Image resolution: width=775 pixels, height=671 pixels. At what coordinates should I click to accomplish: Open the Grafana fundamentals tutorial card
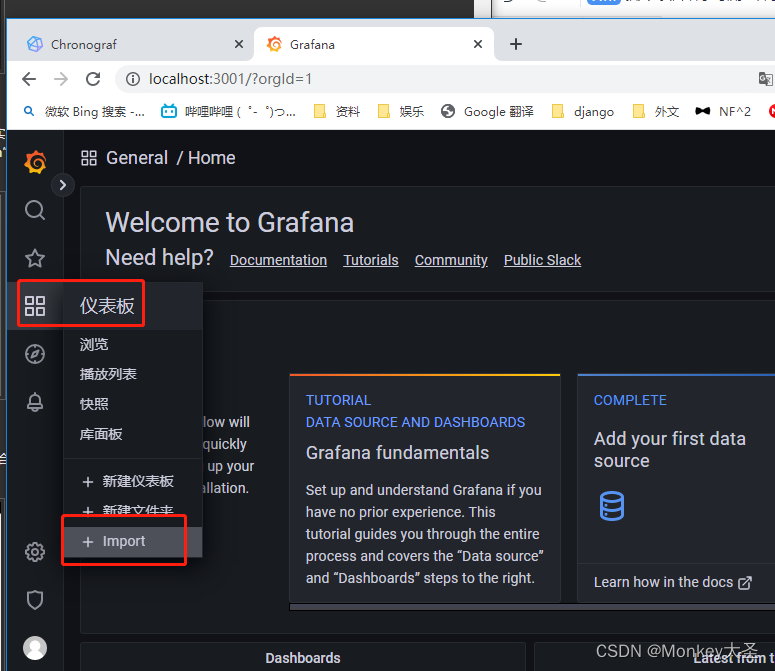pyautogui.click(x=425, y=488)
